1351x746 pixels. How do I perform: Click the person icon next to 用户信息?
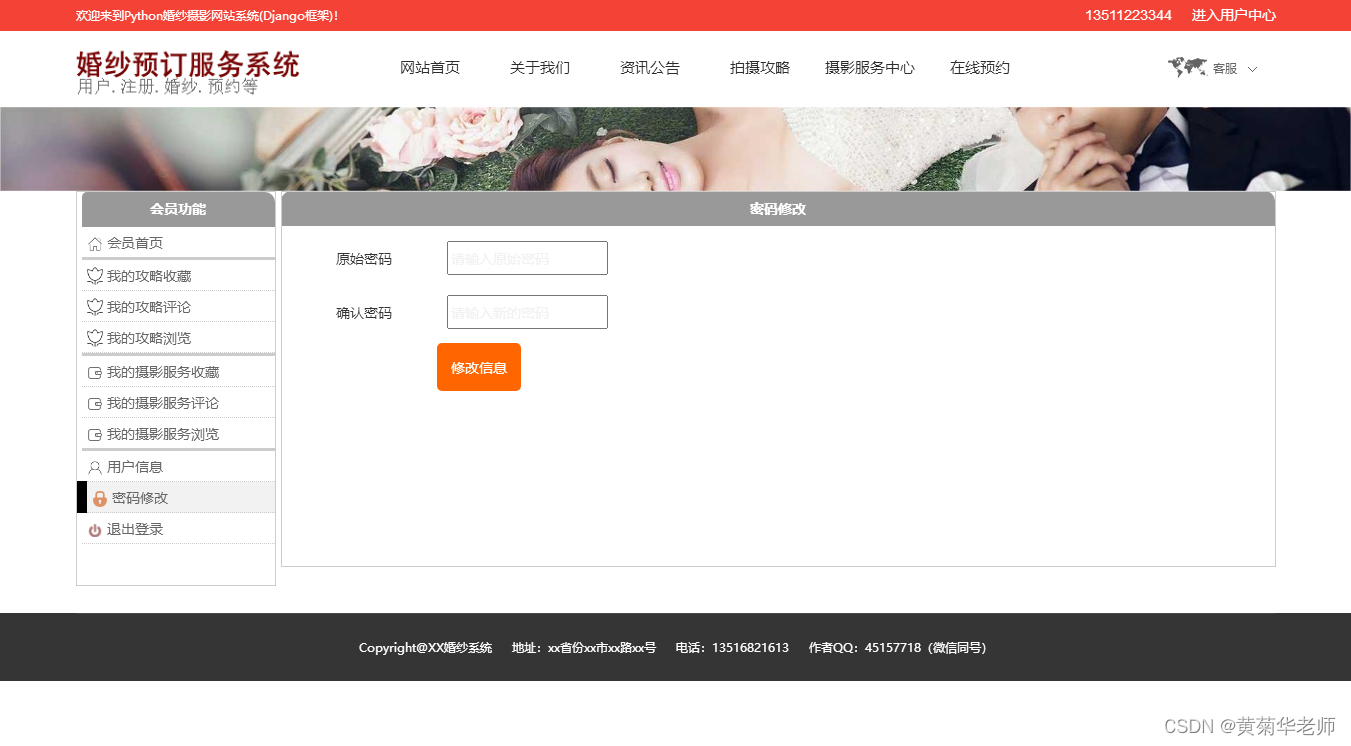point(95,467)
